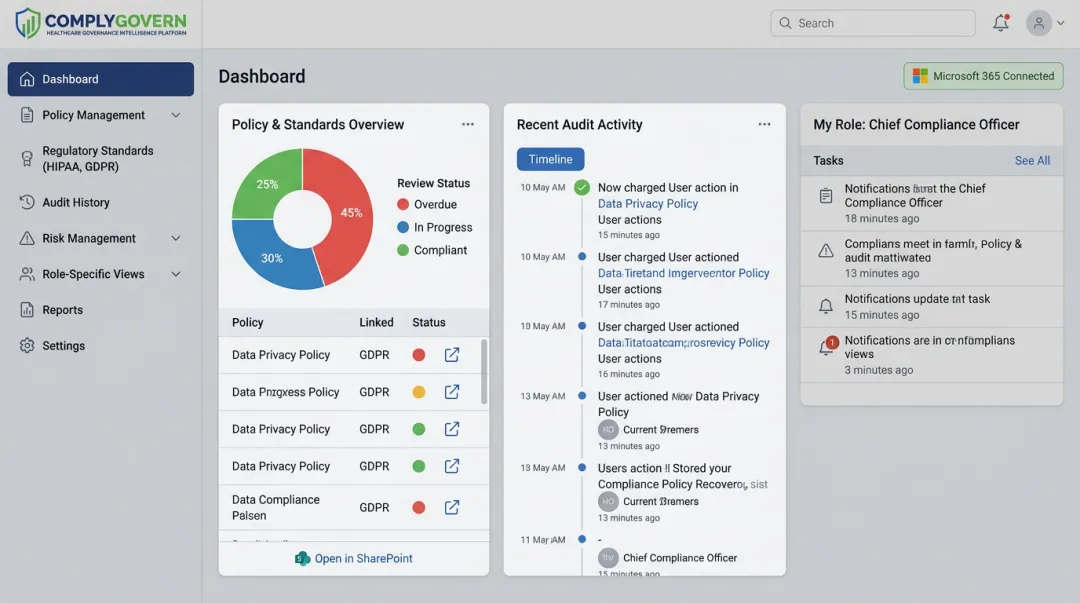Click the Role-Specific Views people icon

[27, 274]
